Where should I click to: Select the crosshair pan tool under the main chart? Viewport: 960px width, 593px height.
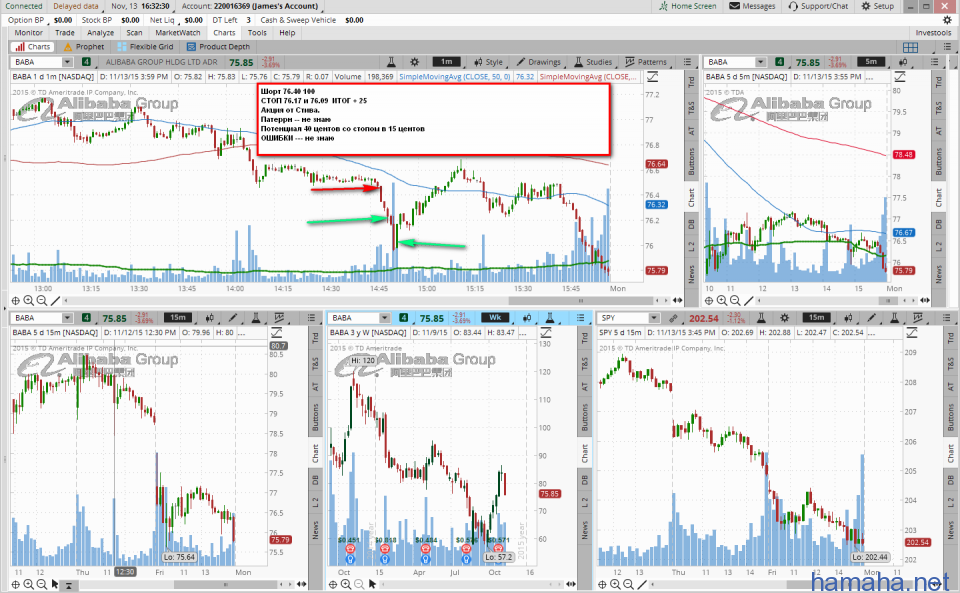[x=16, y=300]
